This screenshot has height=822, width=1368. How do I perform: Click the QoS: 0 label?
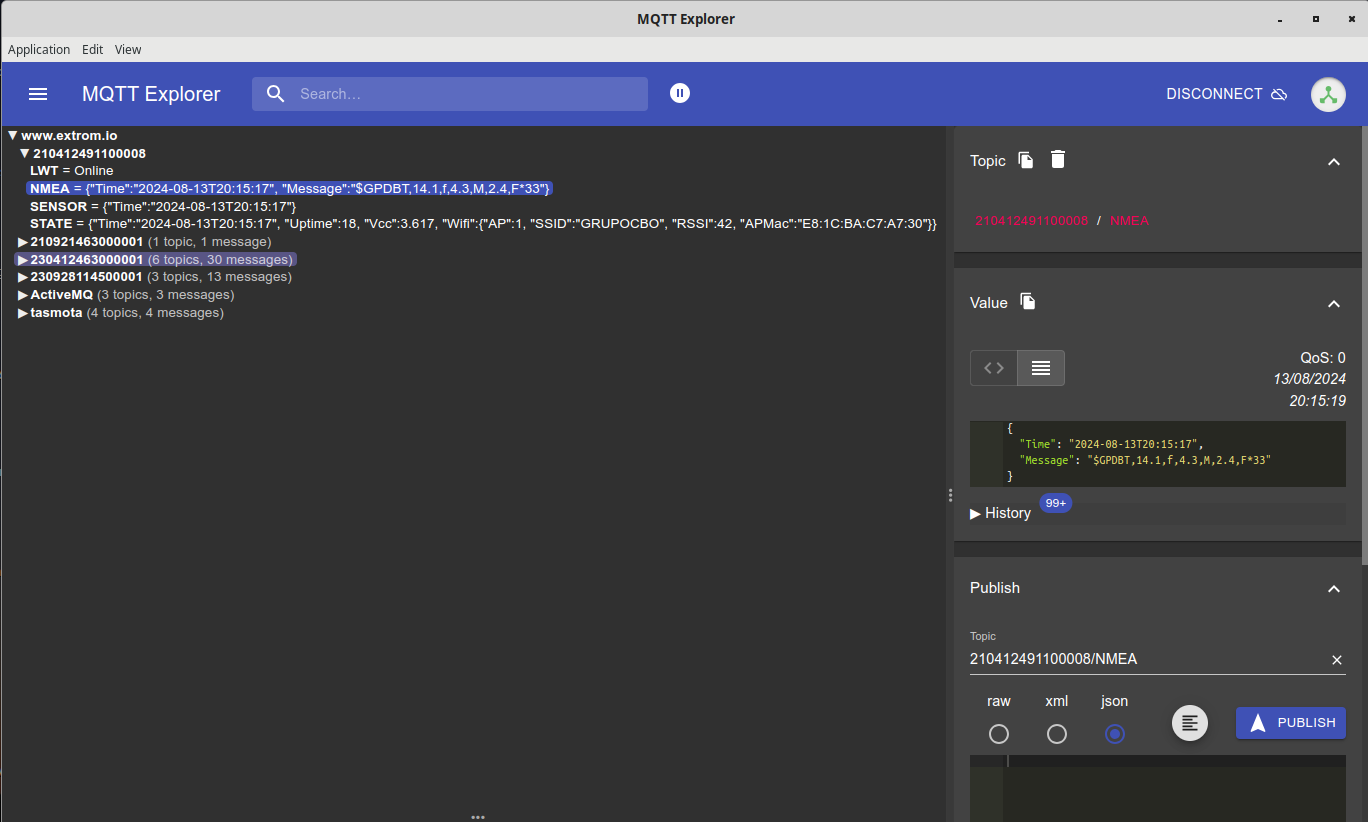click(1322, 358)
